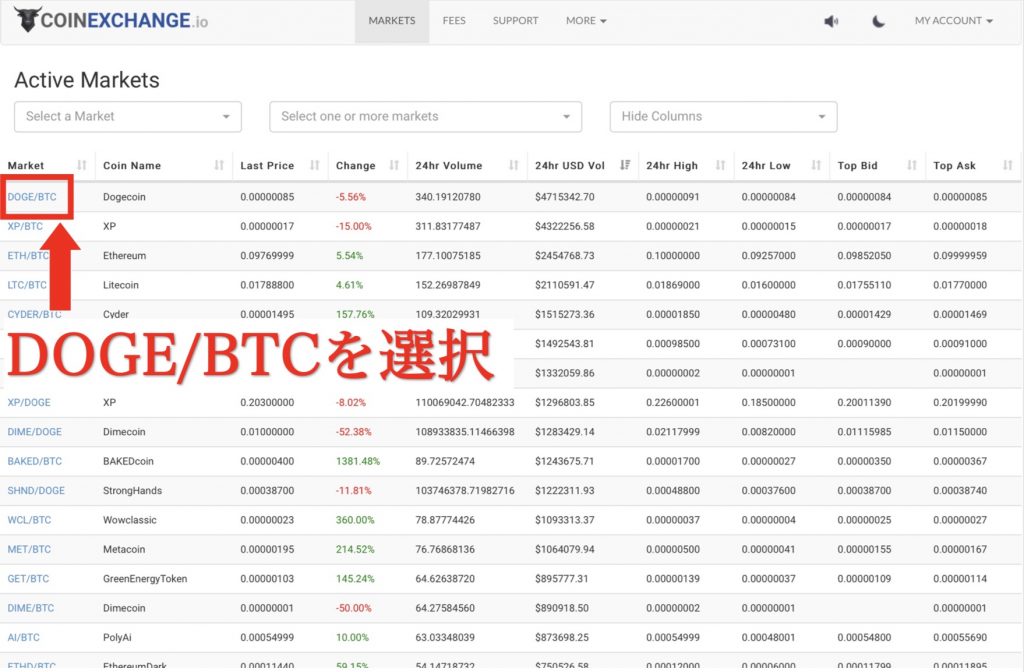Image resolution: width=1024 pixels, height=672 pixels.
Task: Open the SUPPORT page
Action: pyautogui.click(x=515, y=21)
